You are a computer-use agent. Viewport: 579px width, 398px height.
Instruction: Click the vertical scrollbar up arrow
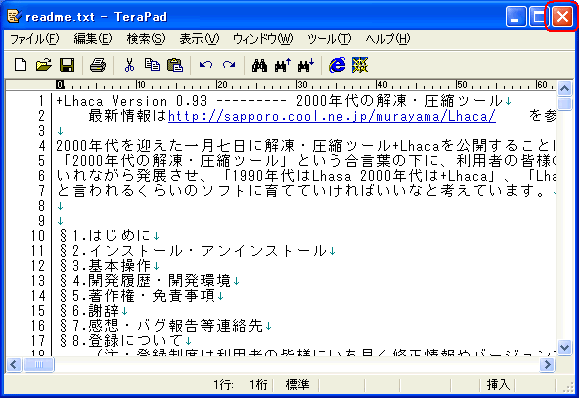(565, 88)
